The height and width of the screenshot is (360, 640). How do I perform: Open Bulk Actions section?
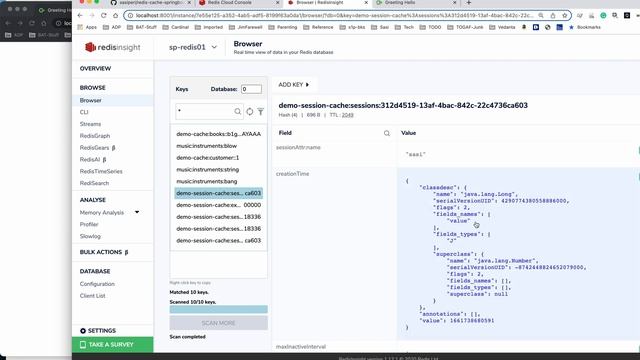tap(104, 252)
